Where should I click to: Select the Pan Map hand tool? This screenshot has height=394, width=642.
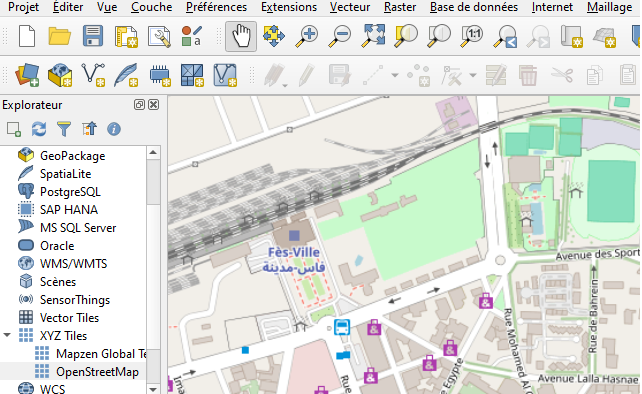click(241, 36)
